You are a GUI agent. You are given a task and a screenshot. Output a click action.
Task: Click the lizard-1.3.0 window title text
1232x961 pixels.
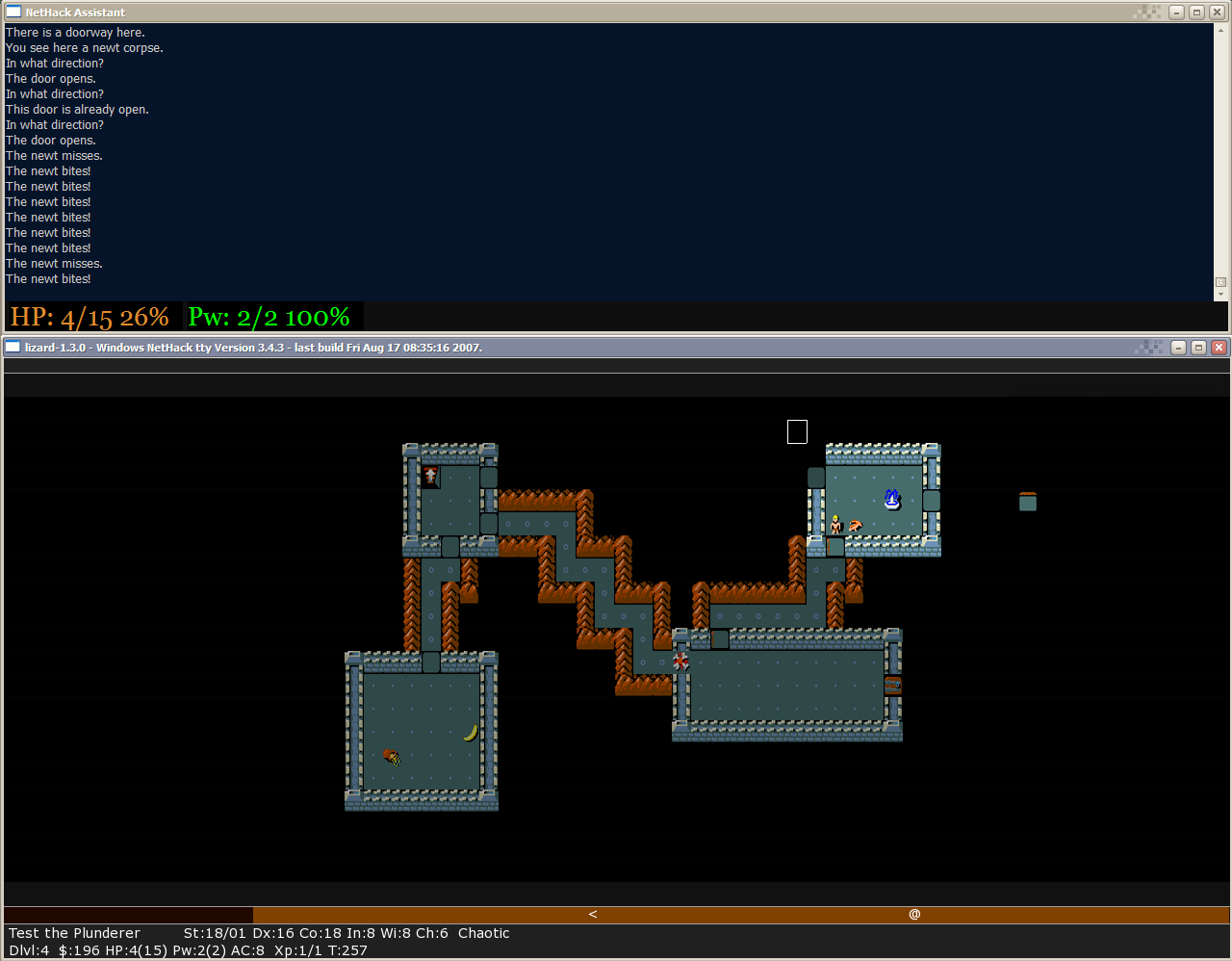(x=253, y=348)
